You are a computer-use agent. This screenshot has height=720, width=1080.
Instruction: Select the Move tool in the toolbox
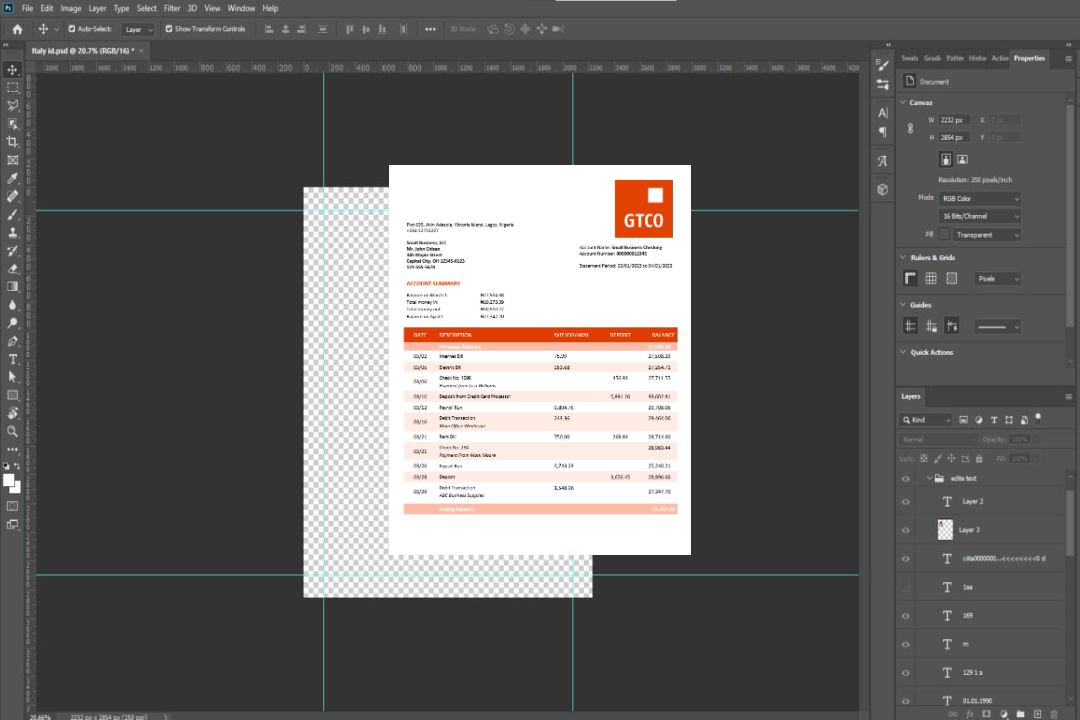(x=12, y=70)
